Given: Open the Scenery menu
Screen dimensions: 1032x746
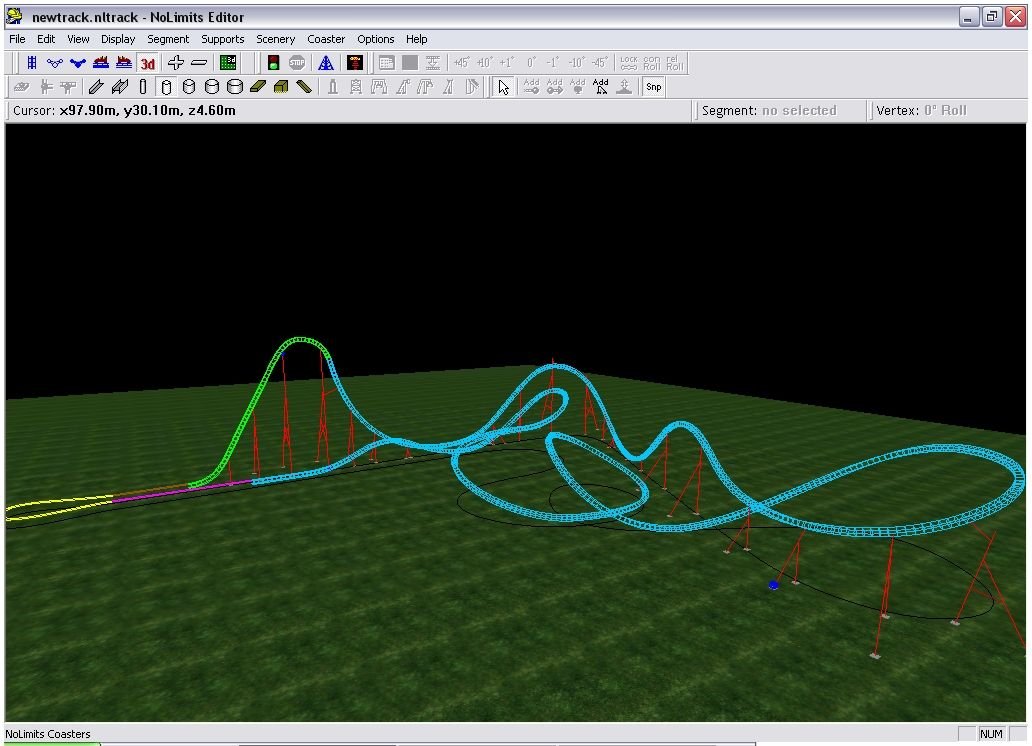Looking at the screenshot, I should (x=275, y=40).
